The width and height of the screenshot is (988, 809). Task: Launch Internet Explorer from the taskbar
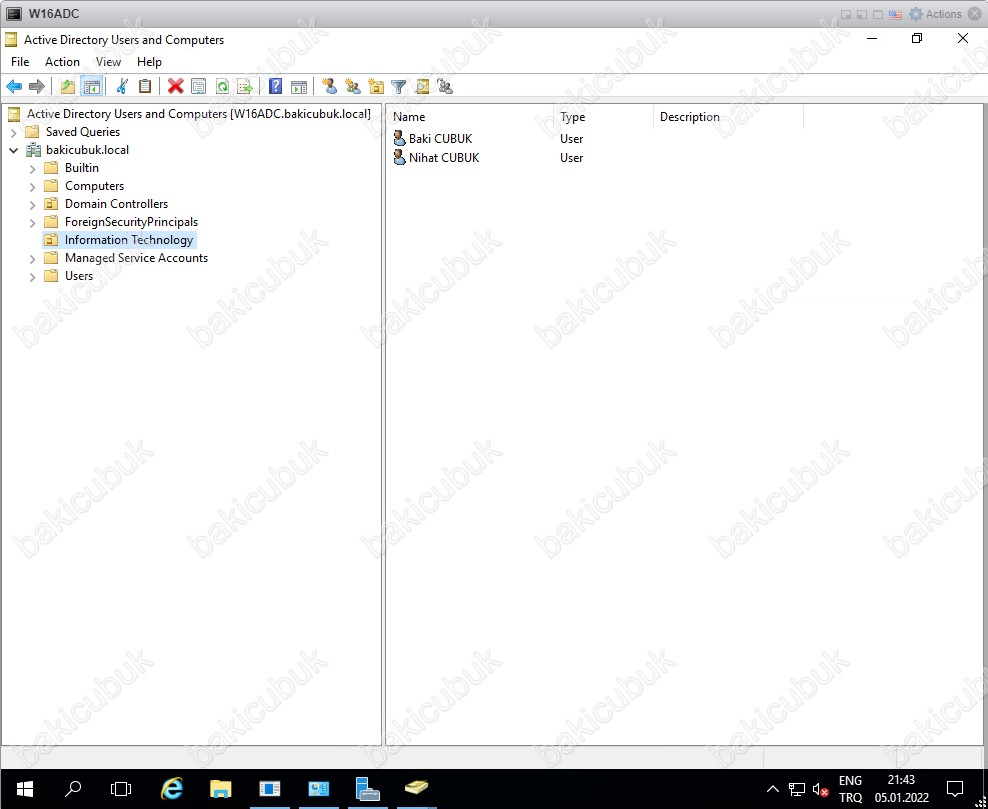click(171, 788)
